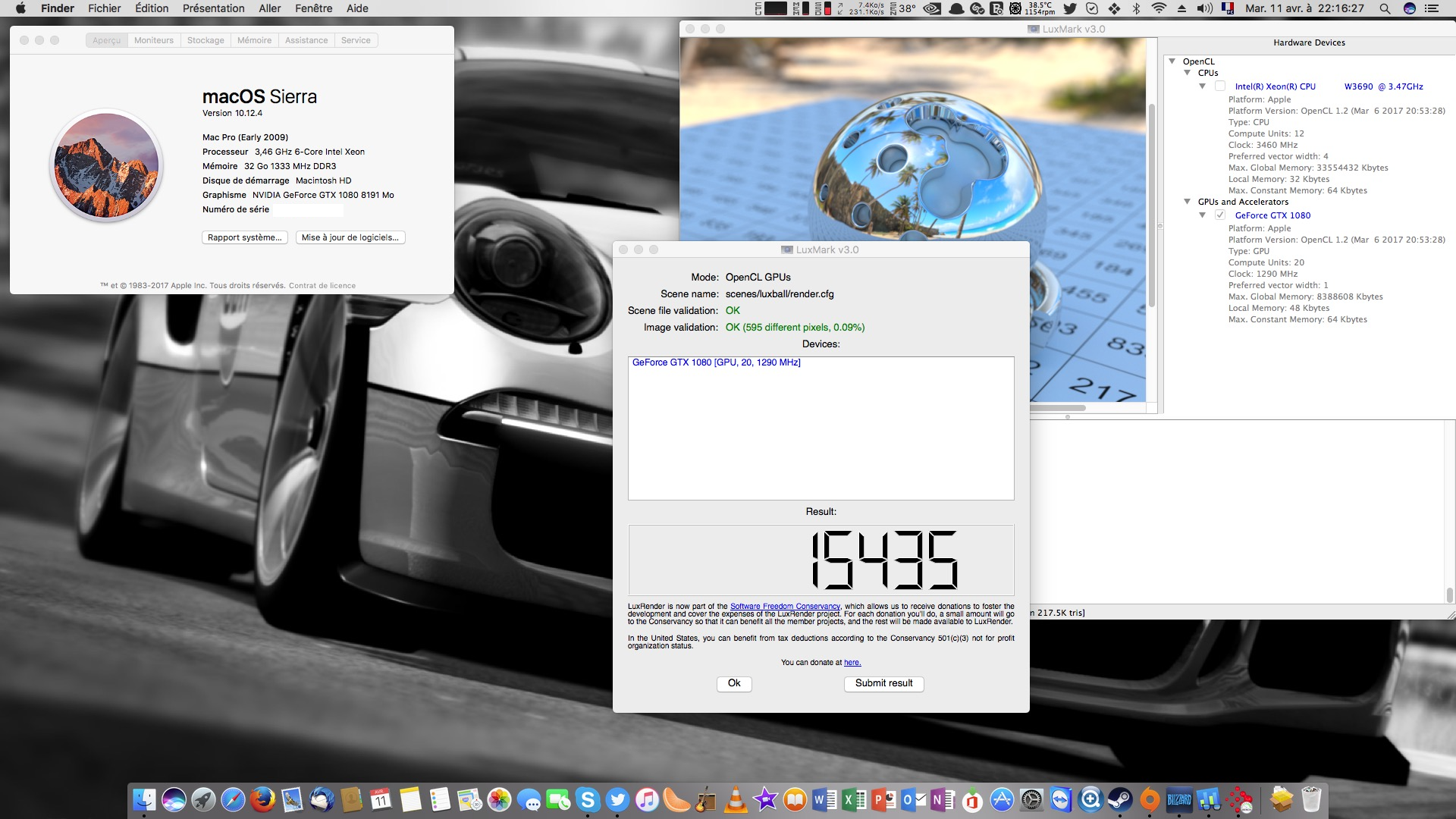
Task: Open Photos app in the dock
Action: coord(499,799)
